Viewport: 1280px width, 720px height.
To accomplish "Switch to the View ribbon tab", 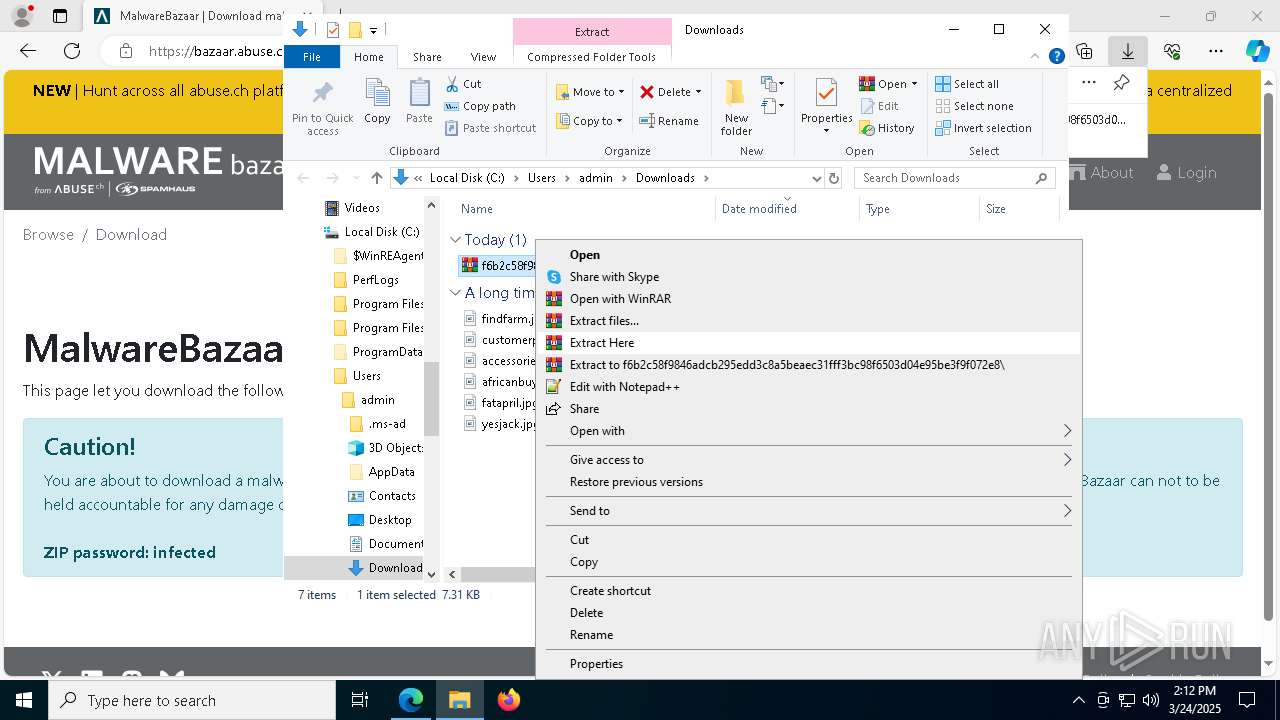I will 483,57.
